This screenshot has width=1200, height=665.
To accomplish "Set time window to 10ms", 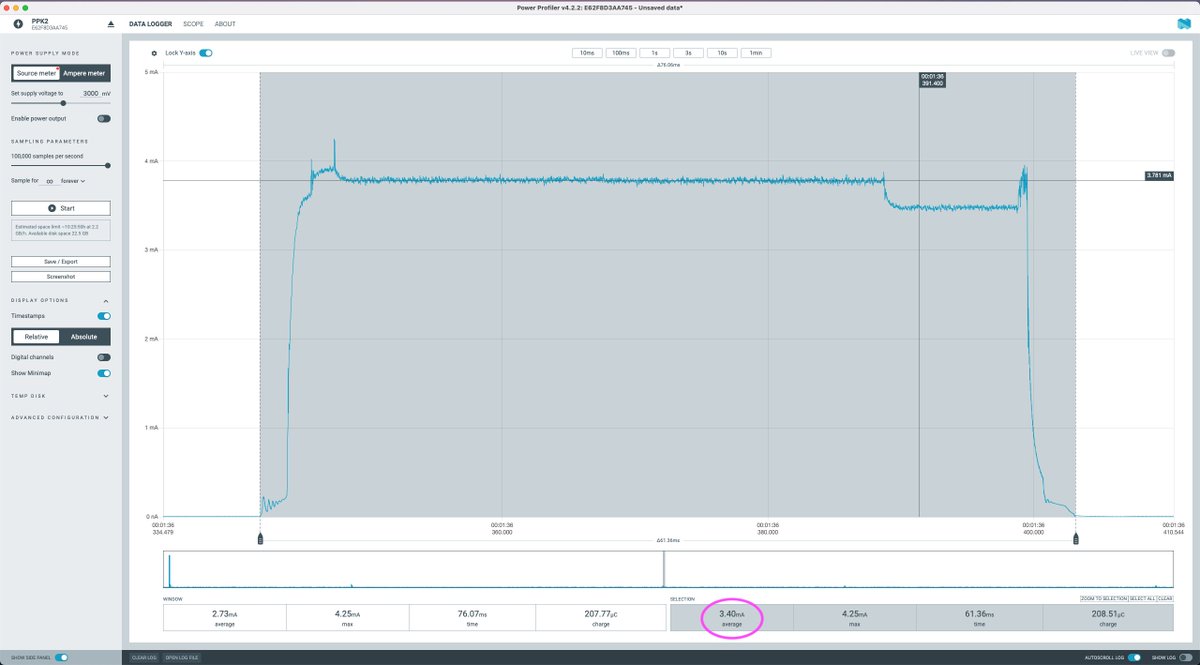I will coord(587,53).
